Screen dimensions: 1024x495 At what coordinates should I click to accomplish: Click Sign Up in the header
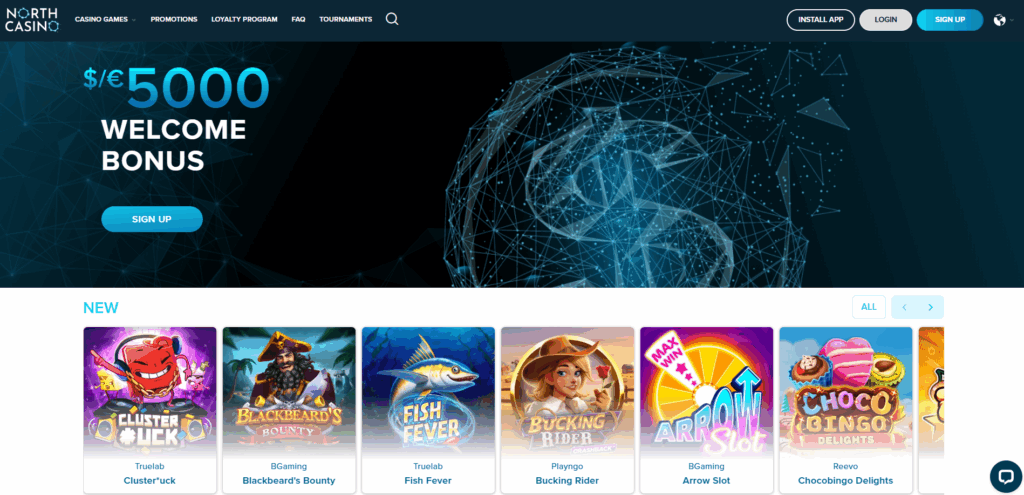pos(950,20)
